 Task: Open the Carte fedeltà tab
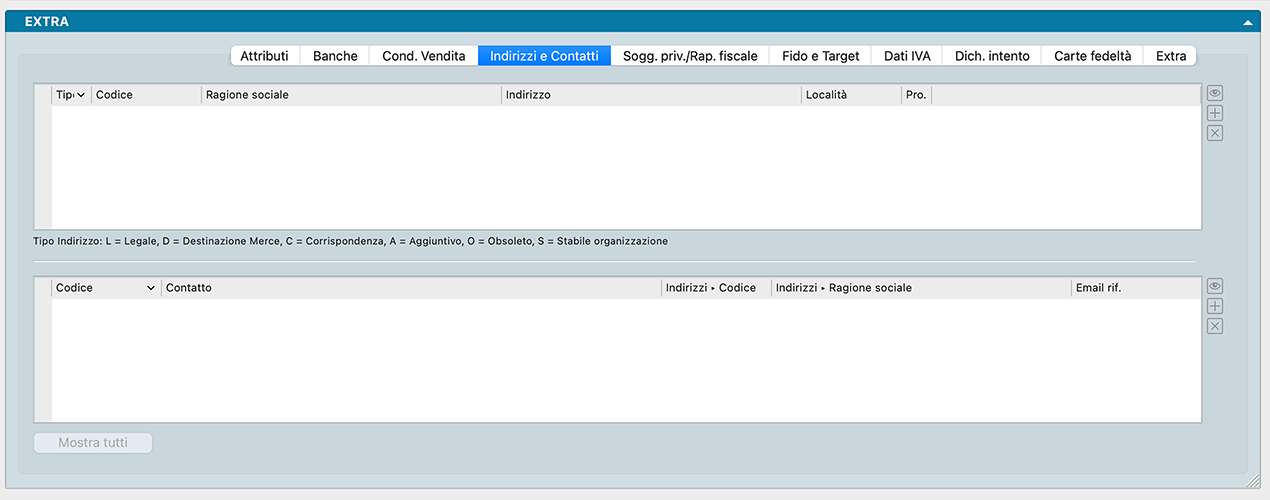[1092, 56]
